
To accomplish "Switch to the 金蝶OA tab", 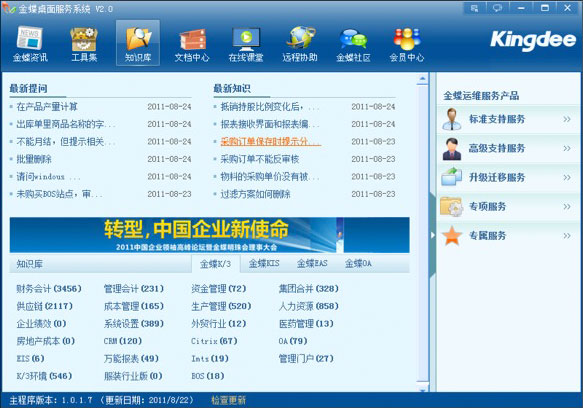I will pos(358,264).
